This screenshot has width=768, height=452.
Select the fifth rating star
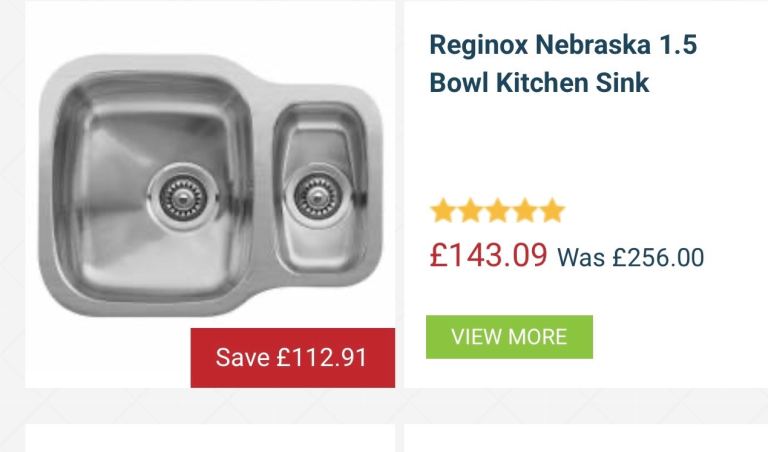coord(551,211)
